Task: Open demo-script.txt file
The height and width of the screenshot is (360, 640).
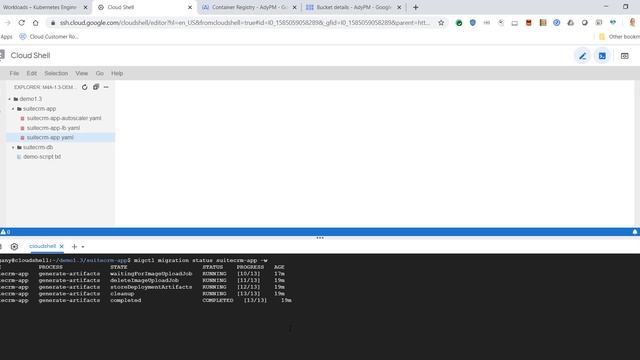Action: click(42, 157)
